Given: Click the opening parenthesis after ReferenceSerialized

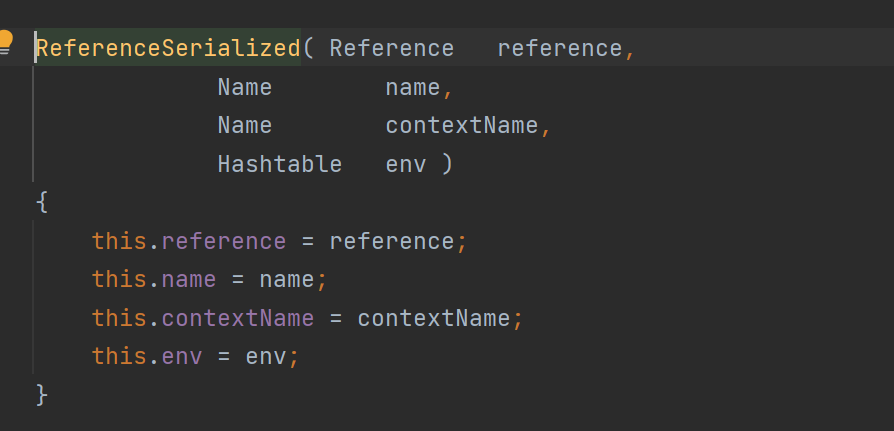Looking at the screenshot, I should pos(308,48).
